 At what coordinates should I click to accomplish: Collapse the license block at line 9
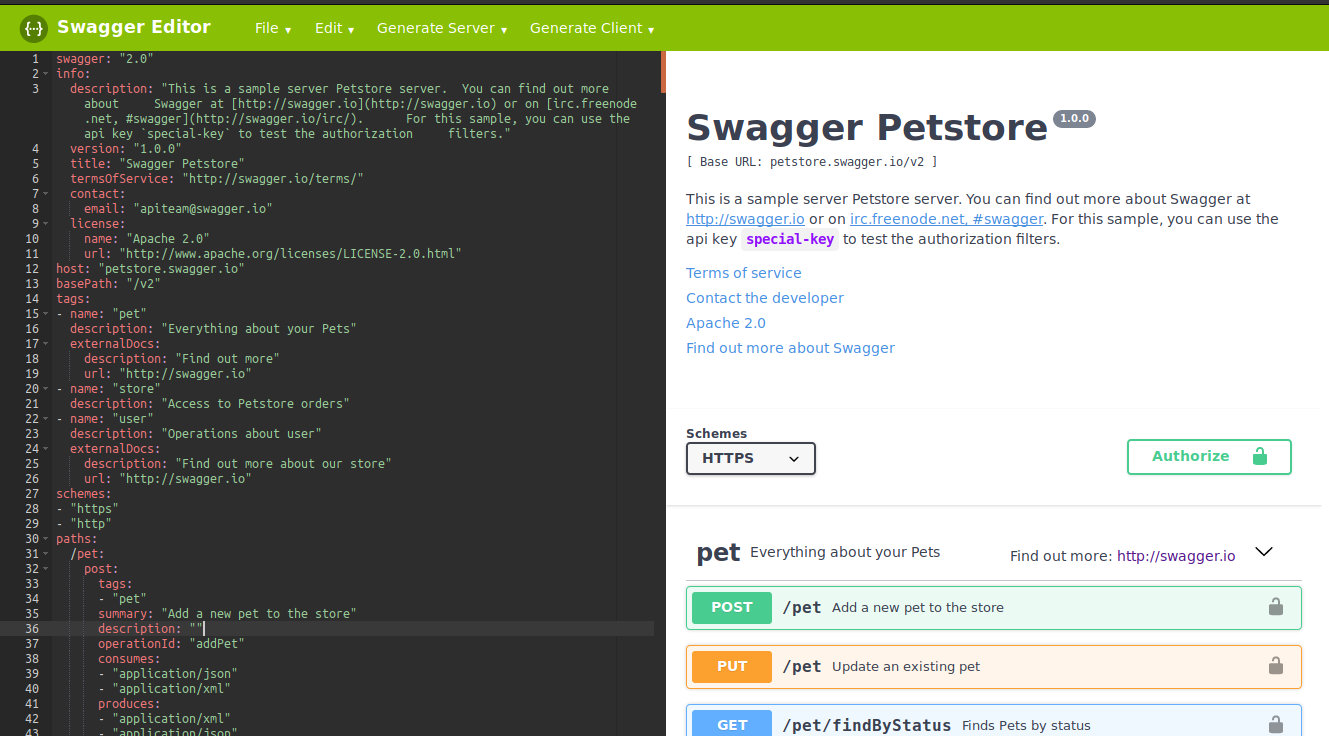coord(45,223)
